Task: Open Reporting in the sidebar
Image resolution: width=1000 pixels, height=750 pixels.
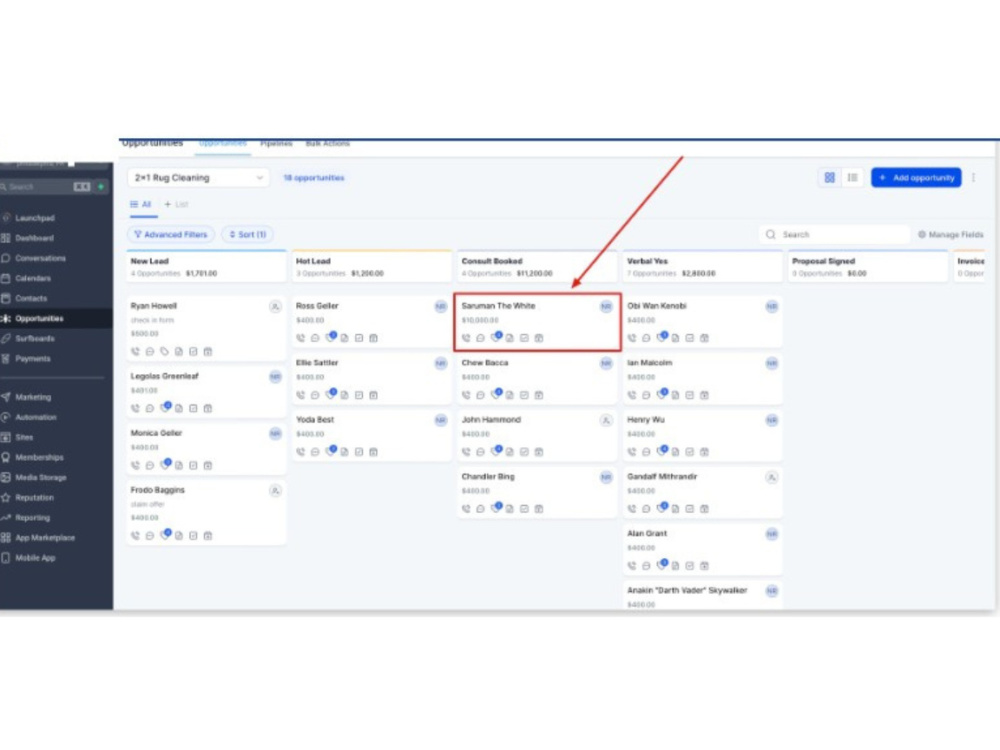Action: pyautogui.click(x=33, y=518)
